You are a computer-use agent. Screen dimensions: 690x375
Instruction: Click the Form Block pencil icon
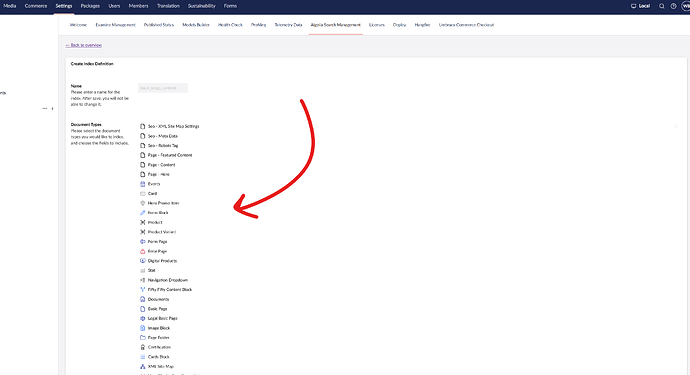click(x=143, y=213)
